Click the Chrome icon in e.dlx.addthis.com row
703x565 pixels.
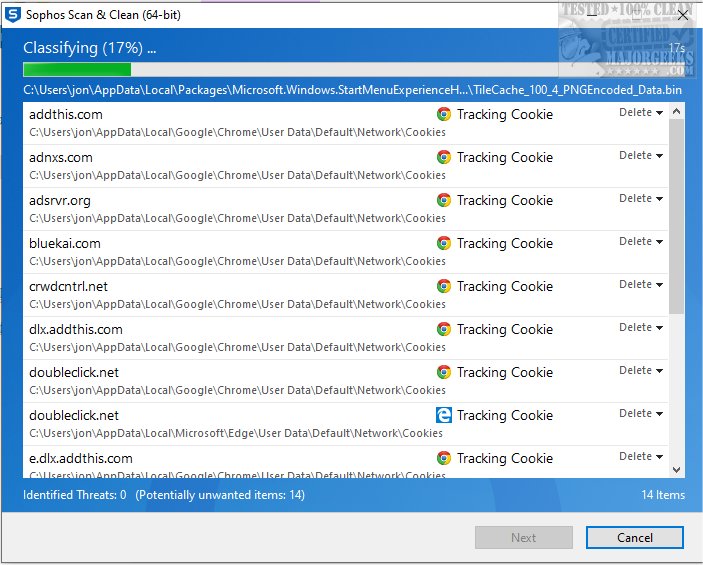click(x=443, y=458)
